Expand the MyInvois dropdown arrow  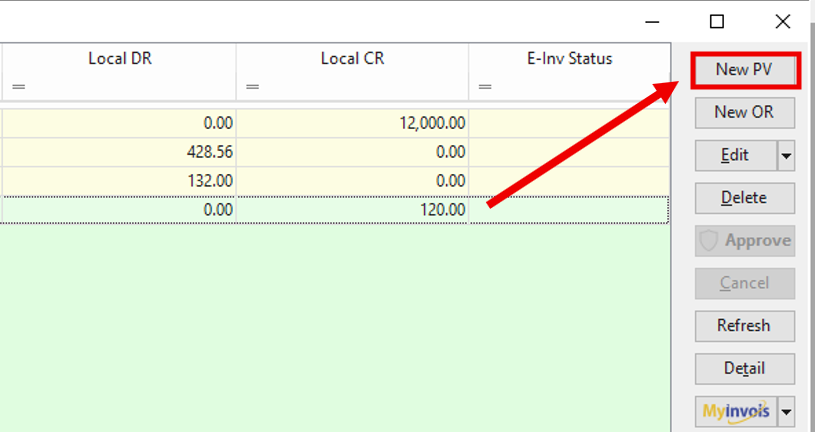click(786, 411)
